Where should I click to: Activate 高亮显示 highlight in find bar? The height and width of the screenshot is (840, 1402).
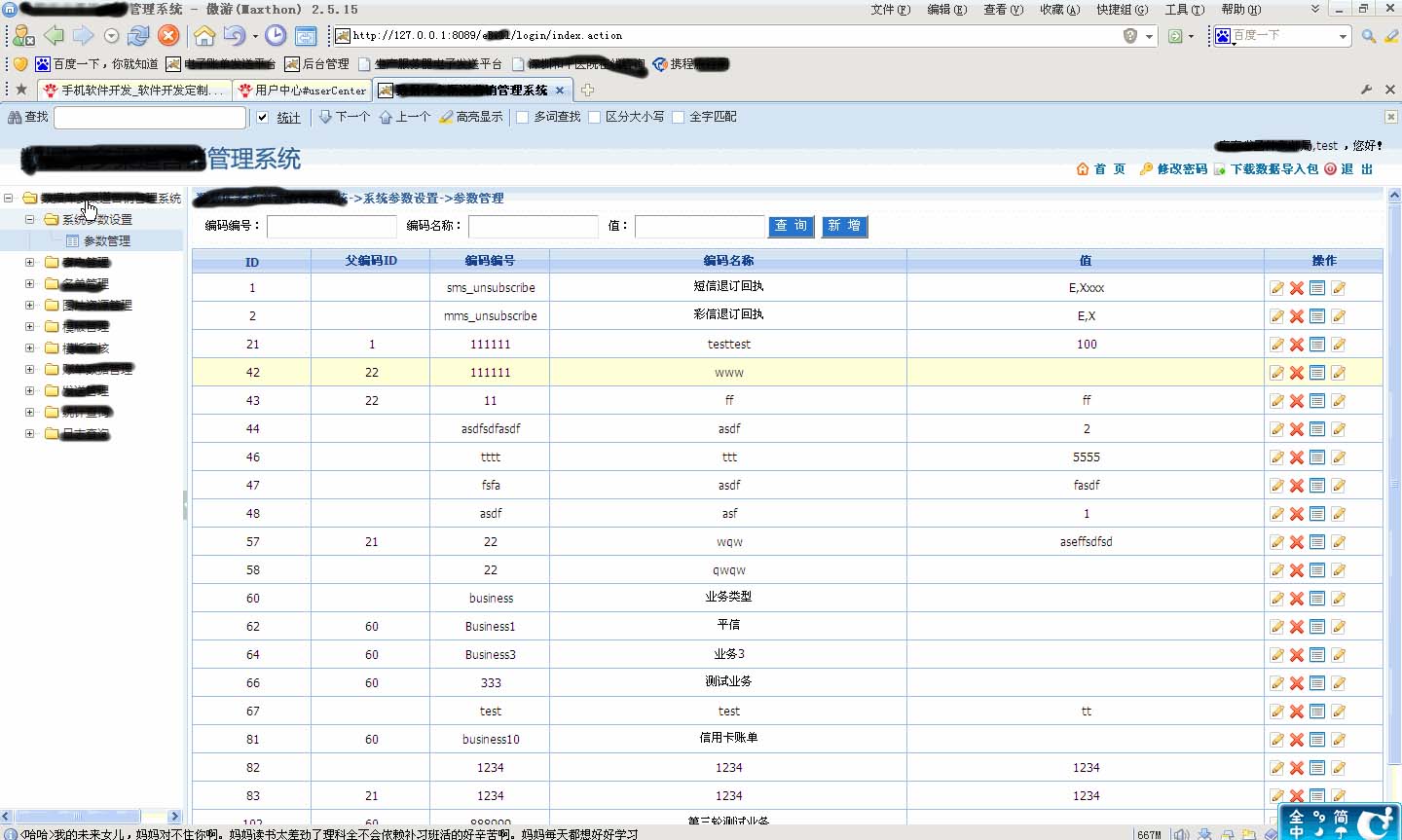pyautogui.click(x=471, y=116)
